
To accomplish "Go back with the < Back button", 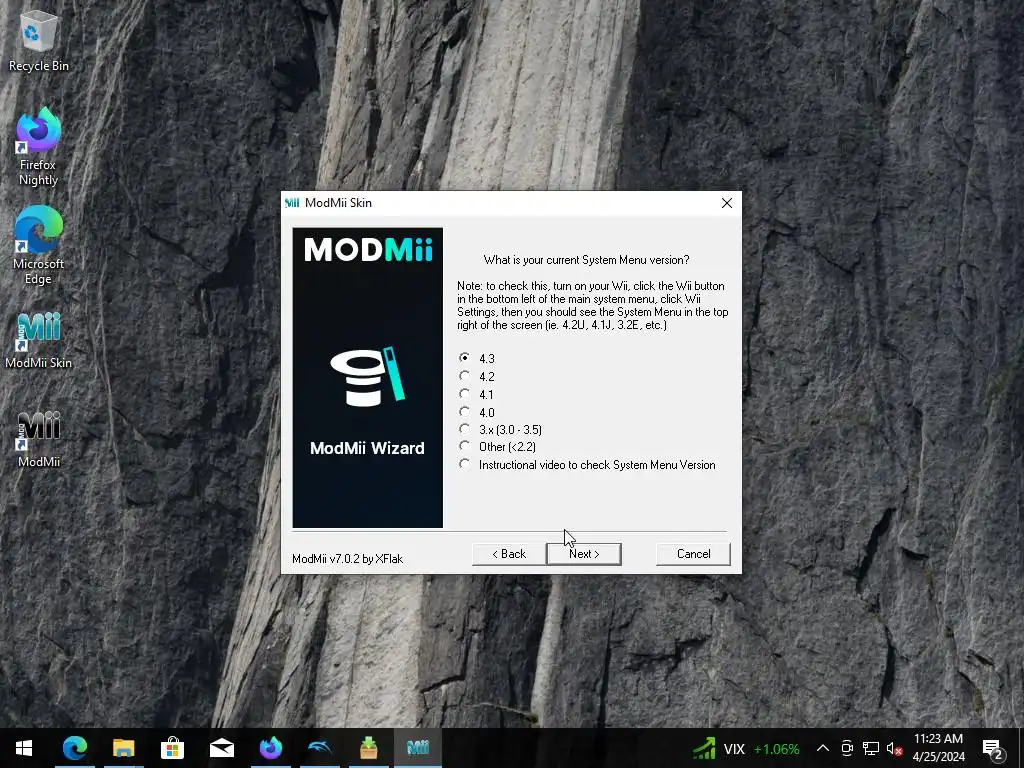I will pos(509,554).
